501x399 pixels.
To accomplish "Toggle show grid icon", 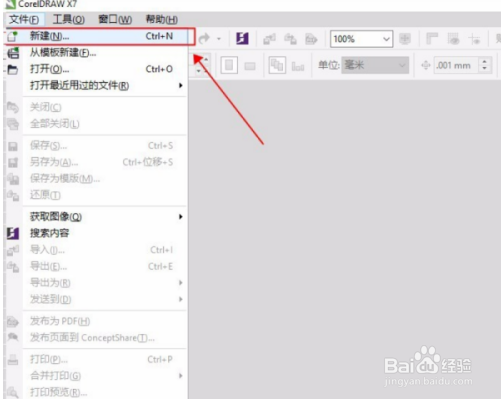I will pyautogui.click(x=453, y=39).
